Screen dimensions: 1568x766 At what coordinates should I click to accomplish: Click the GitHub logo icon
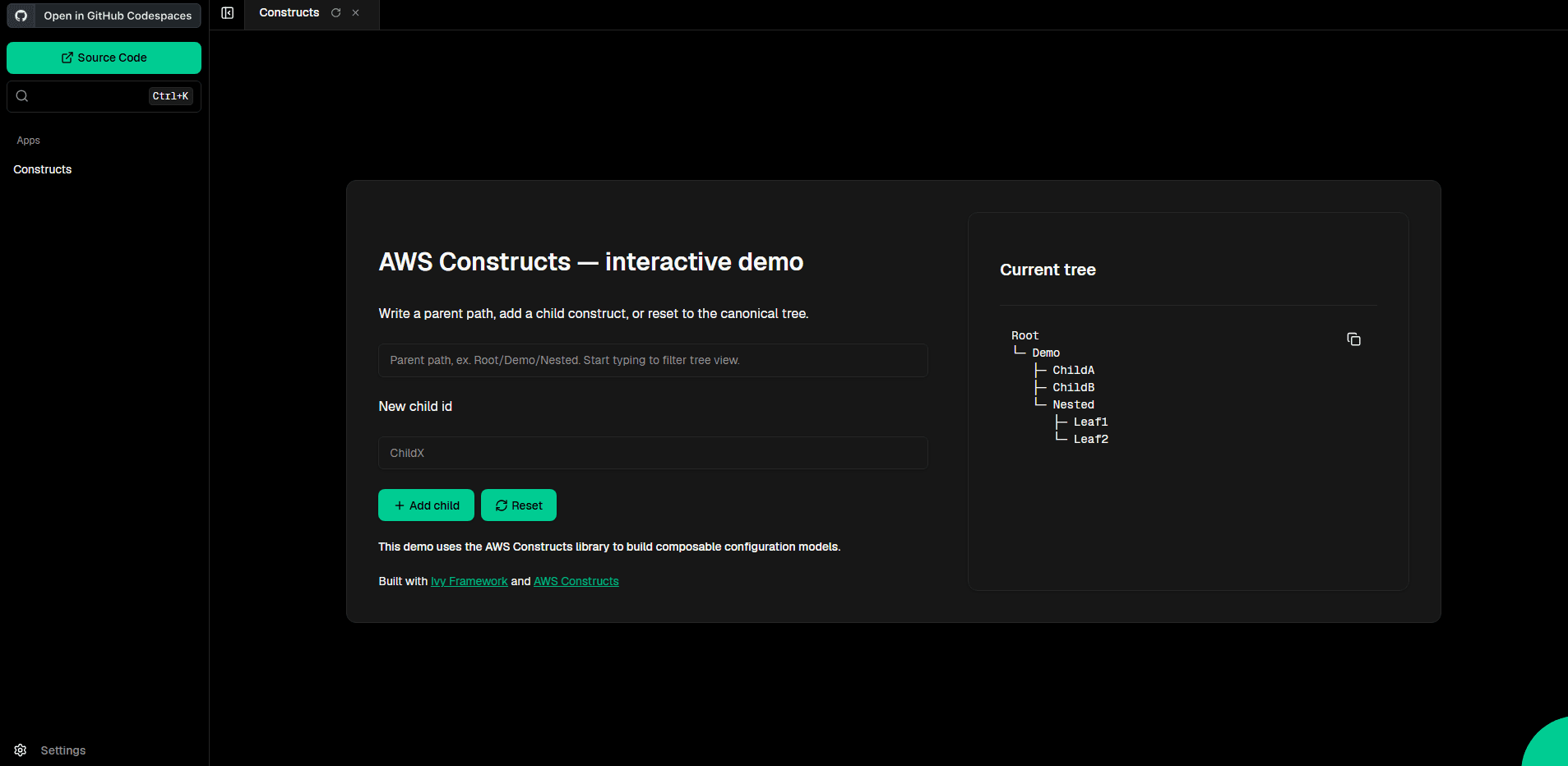coord(21,16)
